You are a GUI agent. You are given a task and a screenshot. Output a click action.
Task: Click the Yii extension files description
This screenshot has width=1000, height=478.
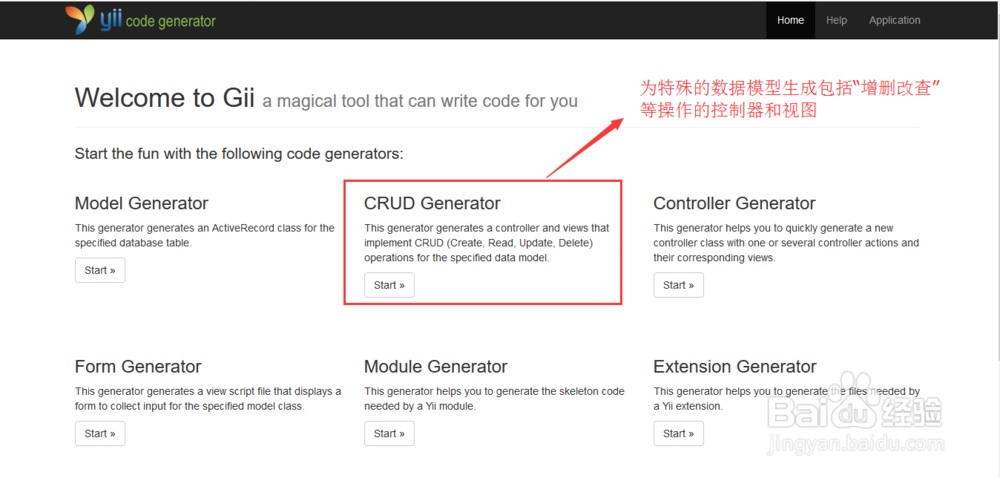pyautogui.click(x=786, y=398)
